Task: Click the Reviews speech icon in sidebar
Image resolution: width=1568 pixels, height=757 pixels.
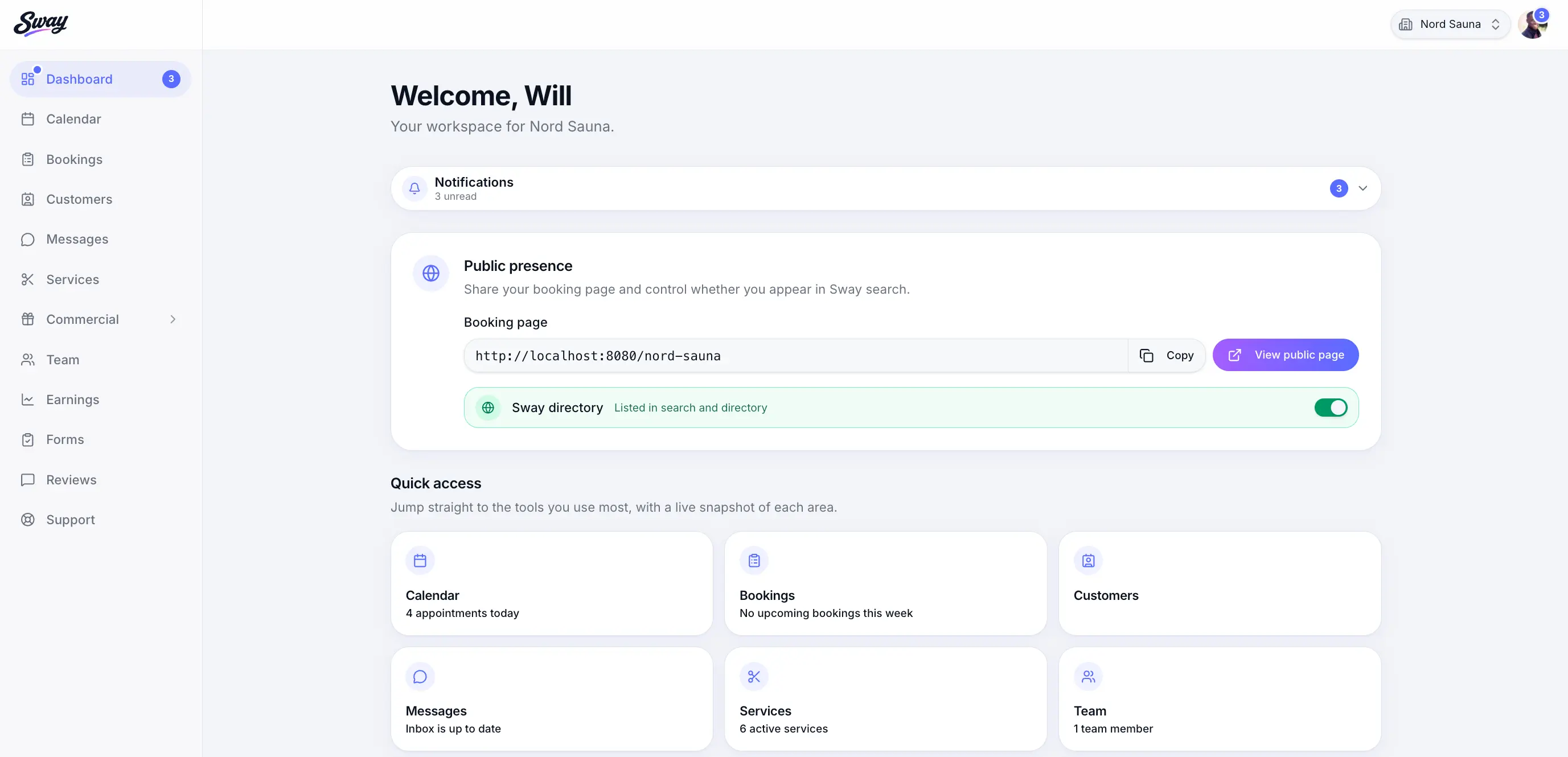Action: 28,479
